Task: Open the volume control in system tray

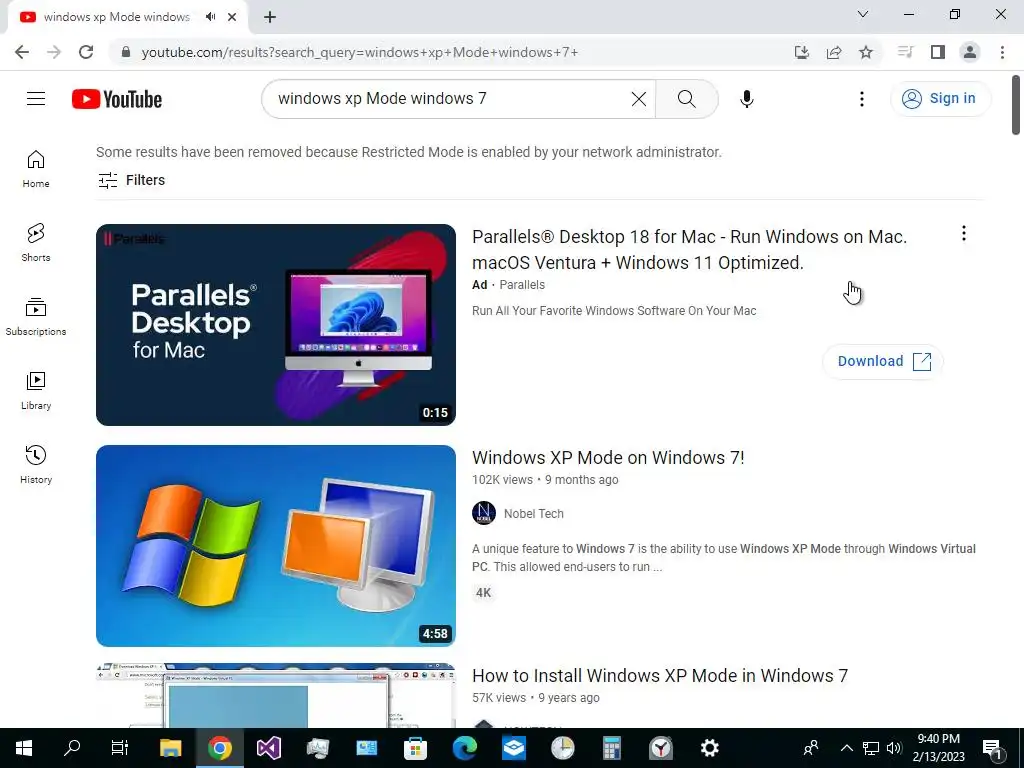Action: click(894, 748)
